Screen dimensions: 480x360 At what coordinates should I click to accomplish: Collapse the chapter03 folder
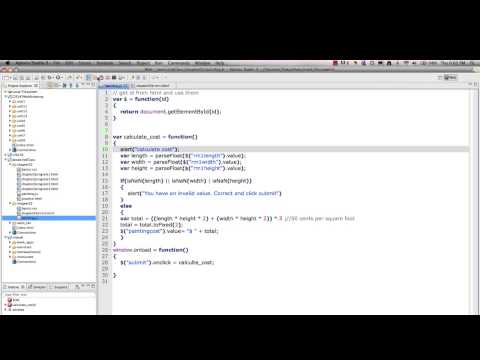click(10, 203)
